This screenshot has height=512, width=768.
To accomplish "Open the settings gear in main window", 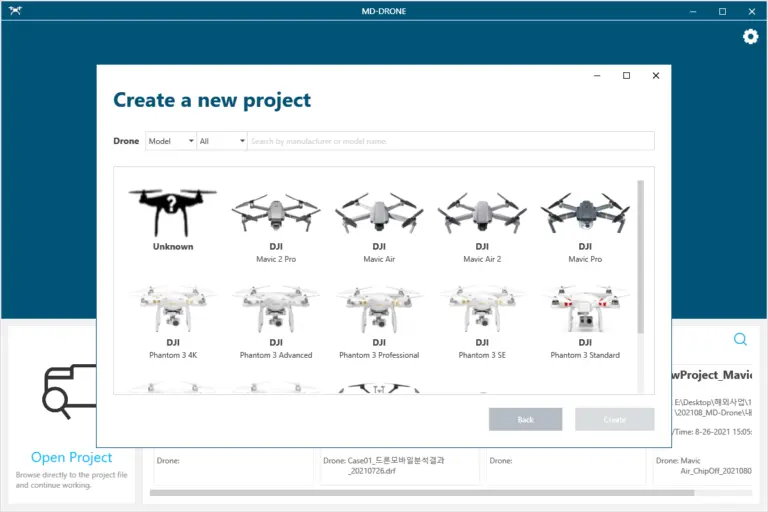I will point(750,37).
